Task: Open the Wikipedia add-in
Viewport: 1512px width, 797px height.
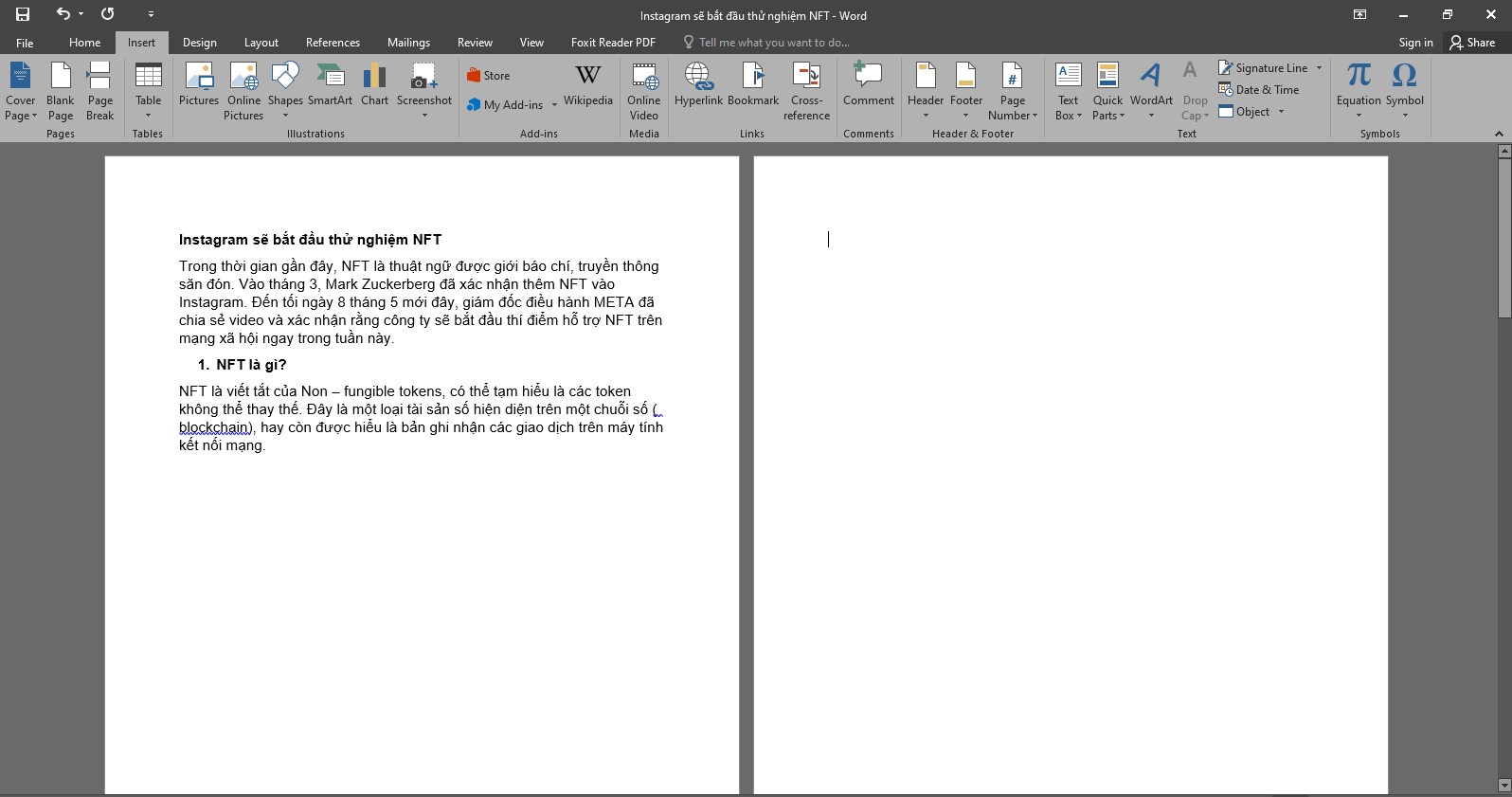Action: [x=588, y=85]
